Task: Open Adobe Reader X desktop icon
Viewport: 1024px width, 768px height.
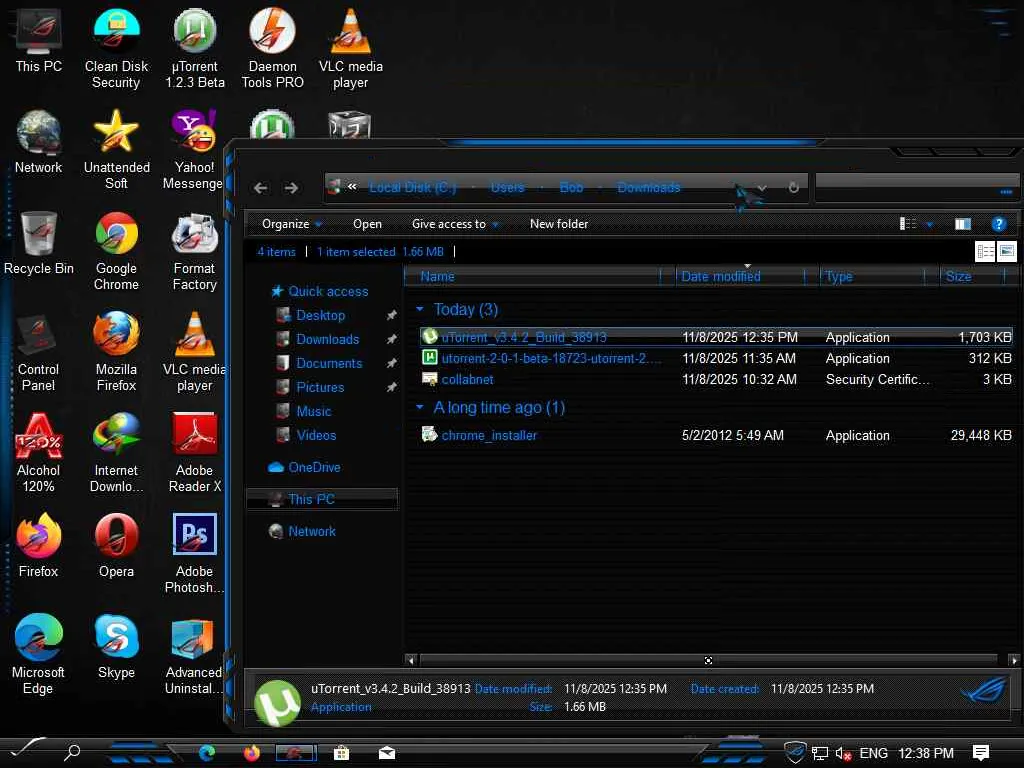Action: (x=194, y=453)
